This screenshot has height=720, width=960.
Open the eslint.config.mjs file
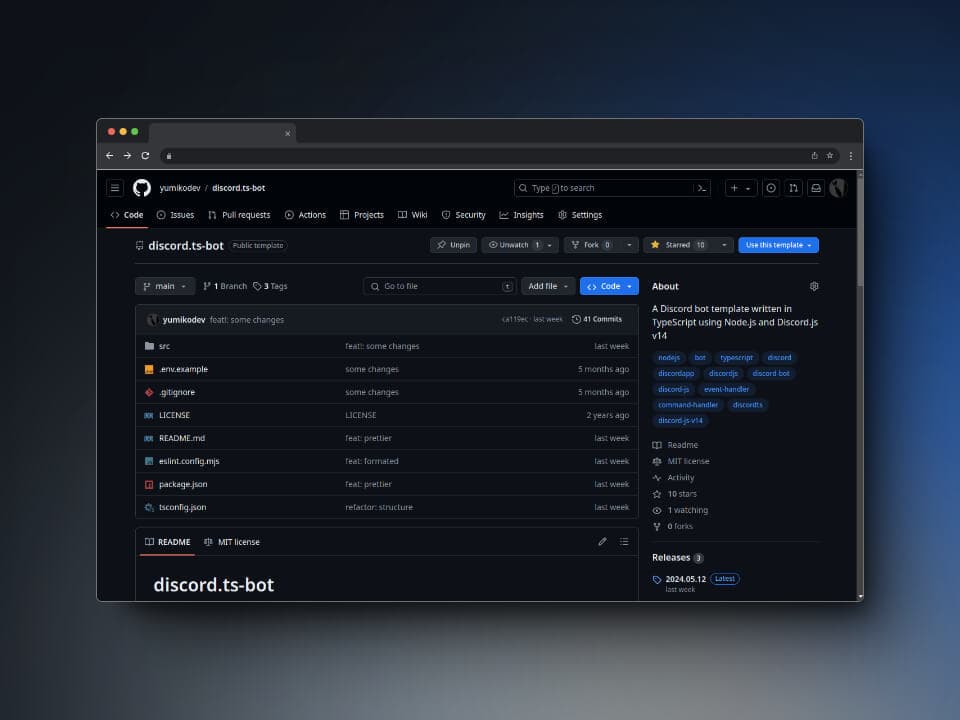189,461
